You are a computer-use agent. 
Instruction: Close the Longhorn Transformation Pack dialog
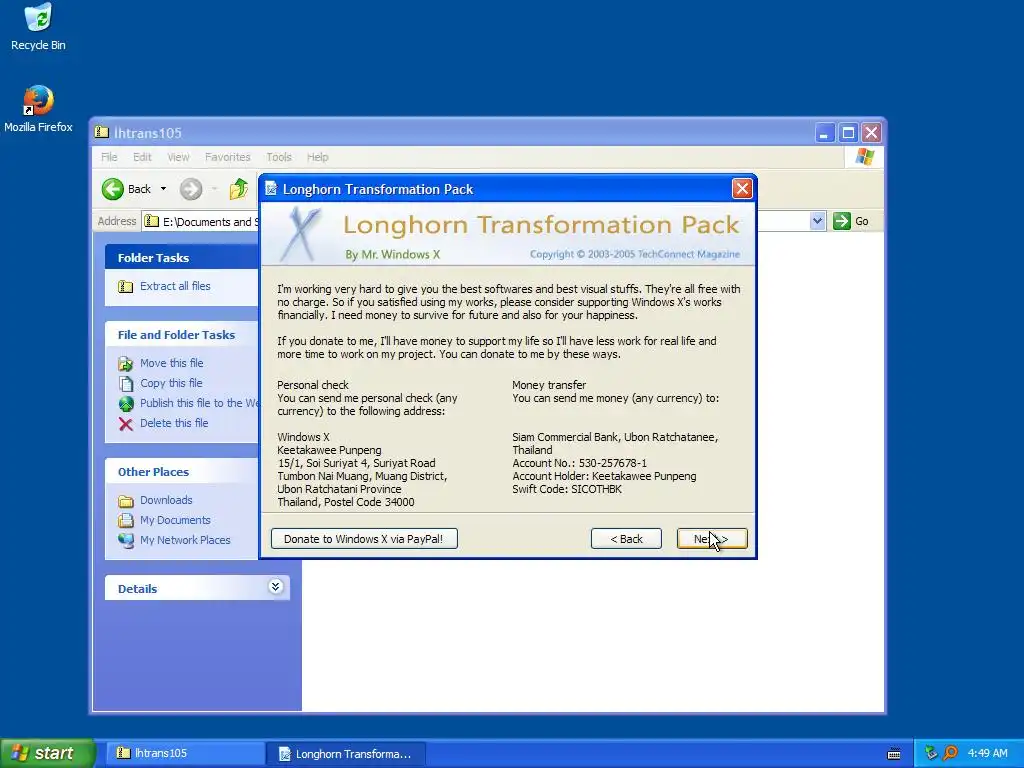(x=742, y=189)
